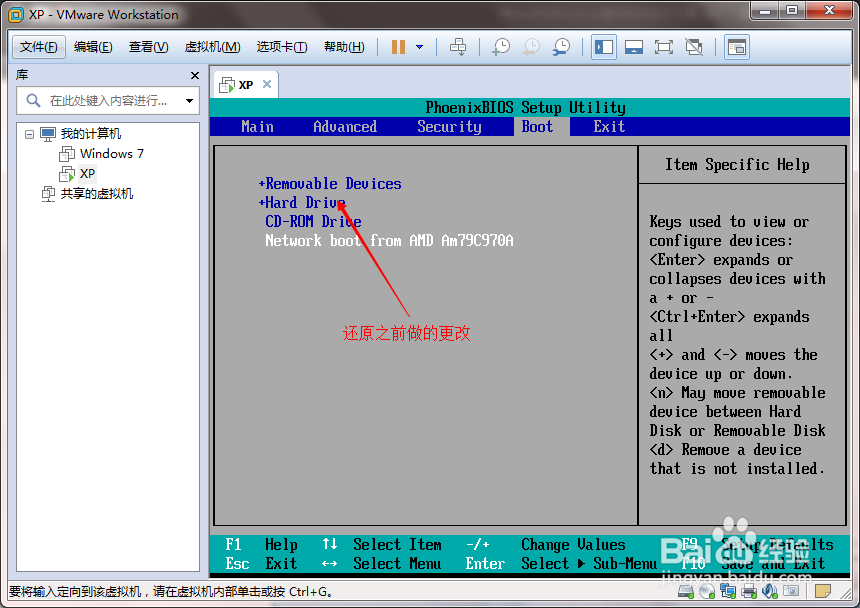The image size is (860, 608).
Task: Select the Windows 7 virtual machine
Action: [x=112, y=154]
